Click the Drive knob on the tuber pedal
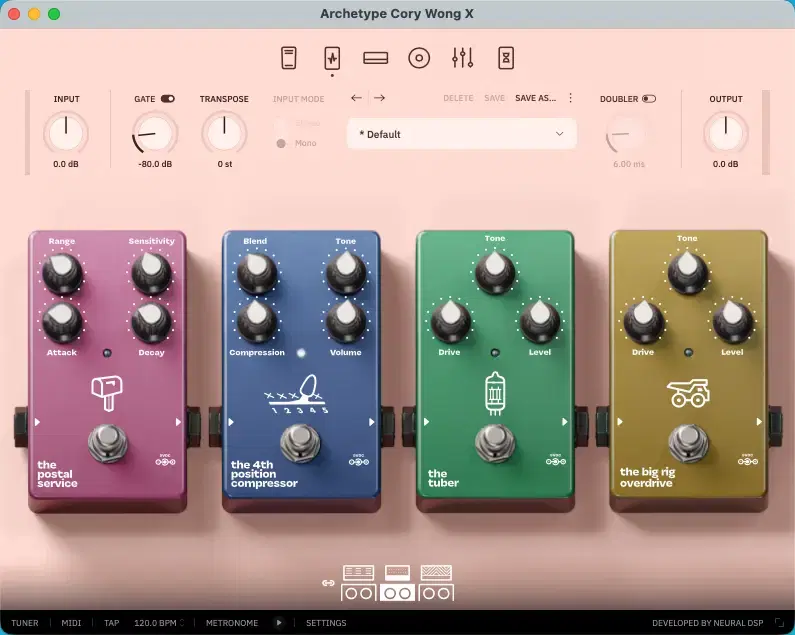 [x=449, y=319]
